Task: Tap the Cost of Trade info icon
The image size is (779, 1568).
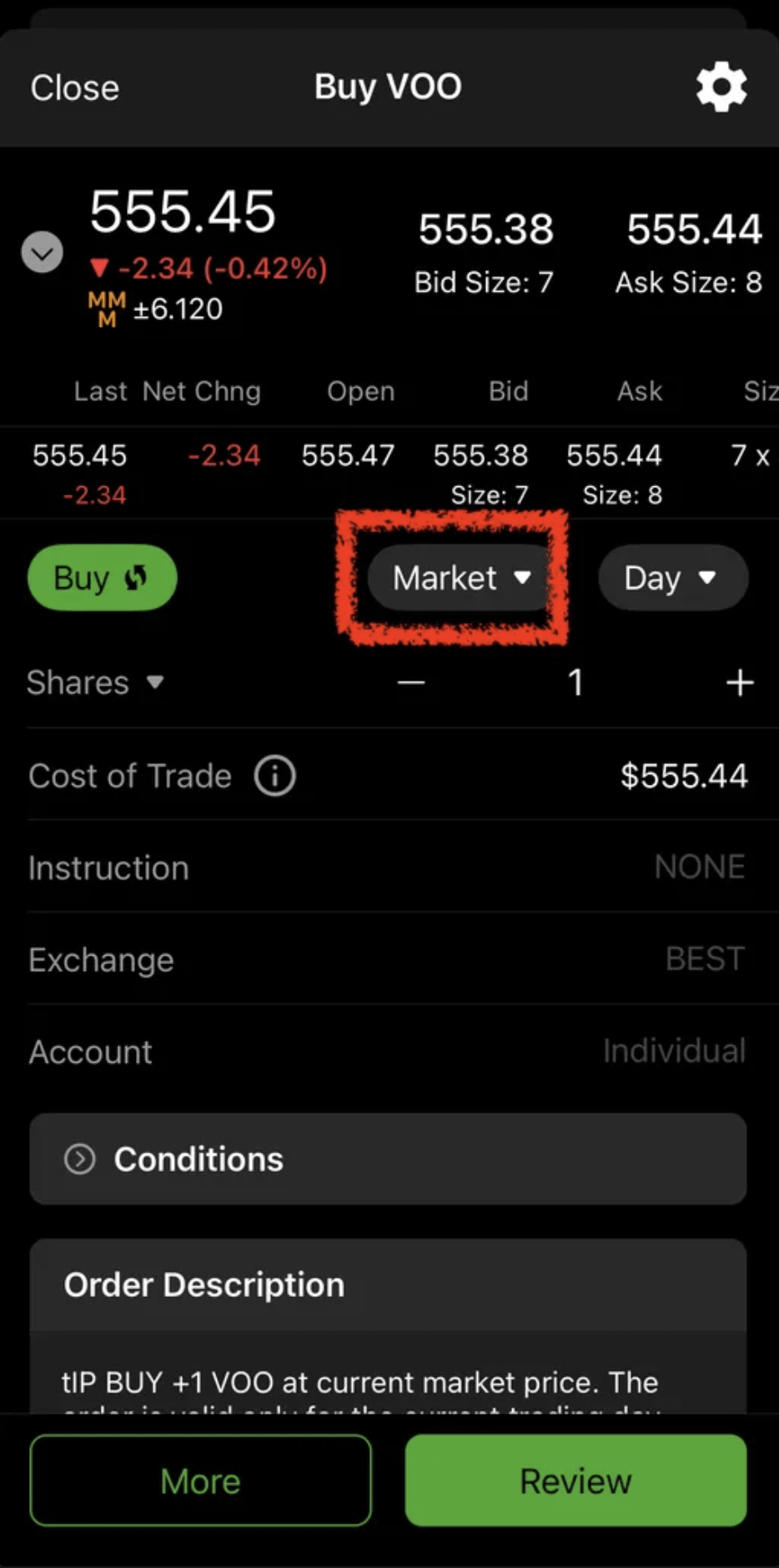Action: coord(274,776)
